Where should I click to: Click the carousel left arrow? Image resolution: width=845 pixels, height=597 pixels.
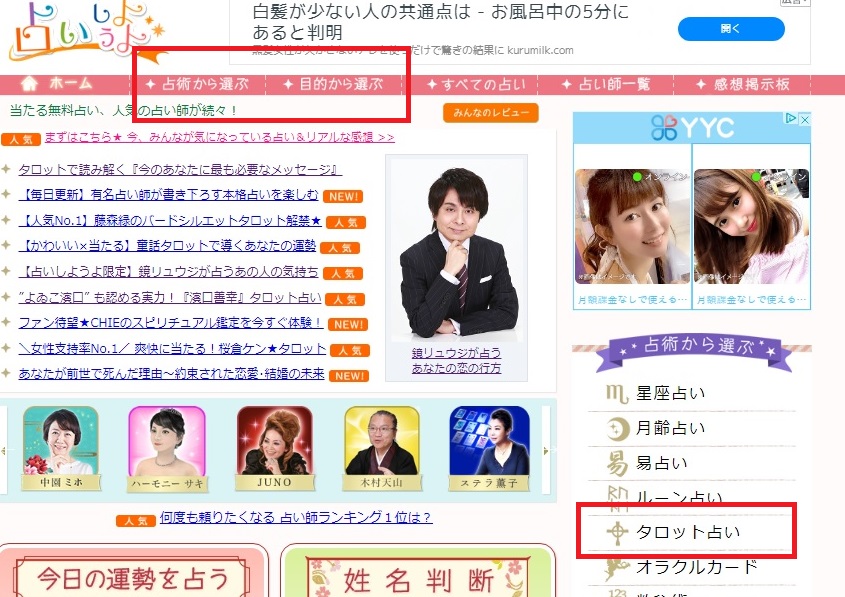[4, 450]
